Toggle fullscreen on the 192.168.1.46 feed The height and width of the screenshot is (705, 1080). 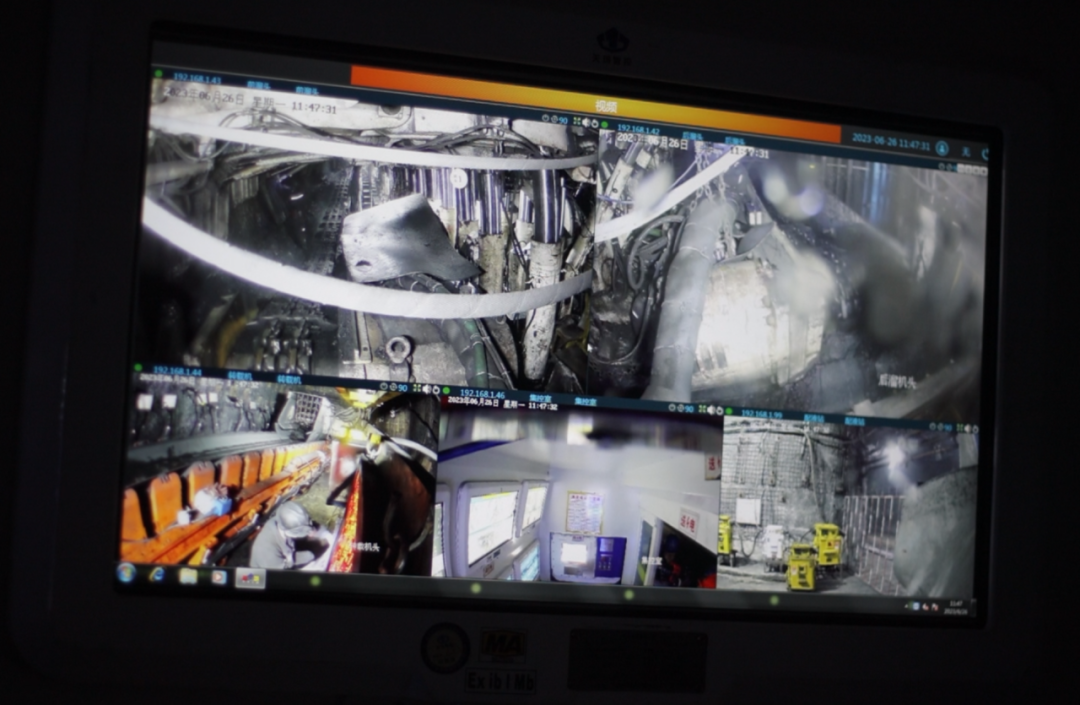point(702,409)
